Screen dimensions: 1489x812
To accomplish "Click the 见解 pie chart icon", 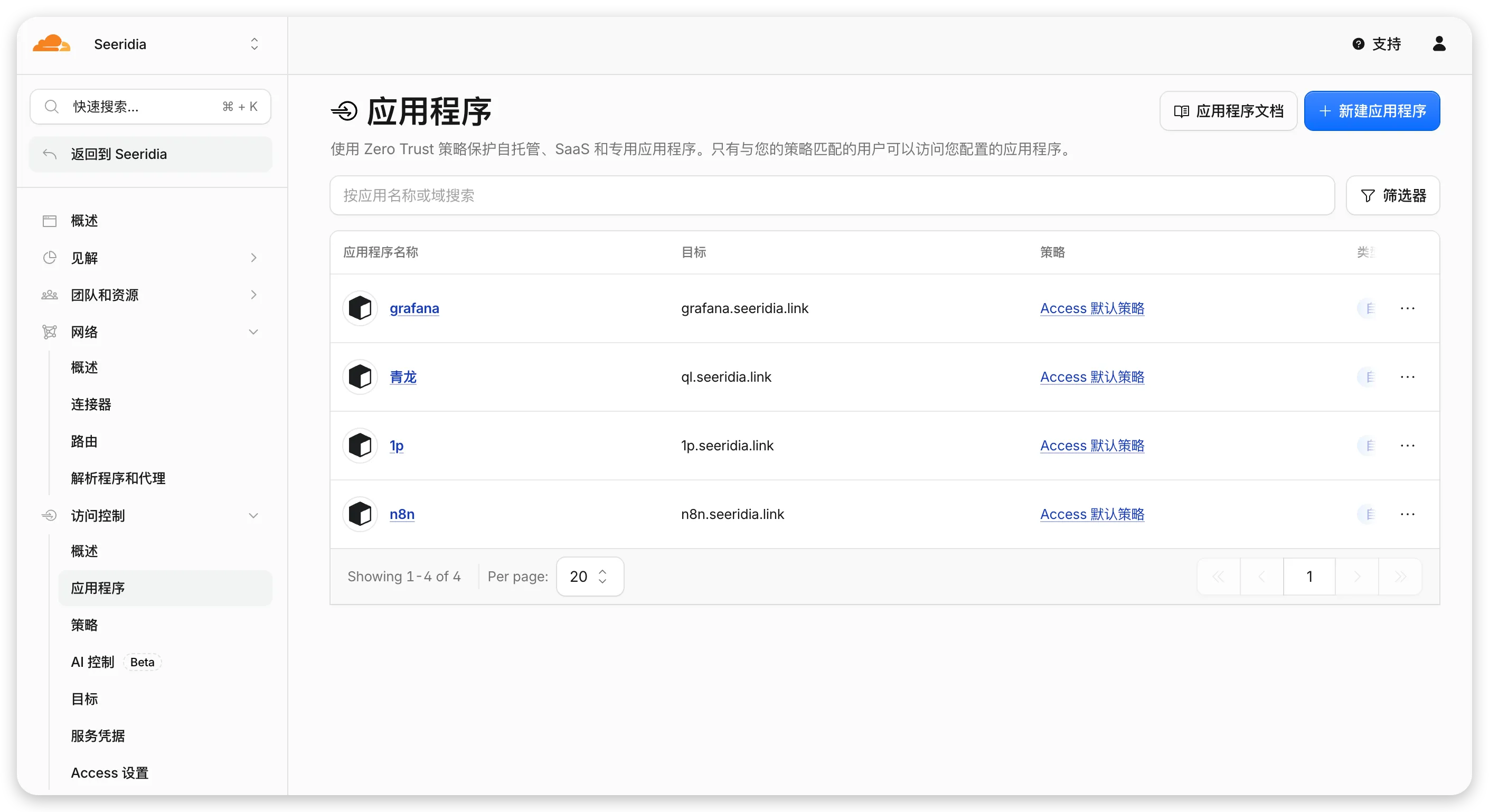I will pos(50,258).
